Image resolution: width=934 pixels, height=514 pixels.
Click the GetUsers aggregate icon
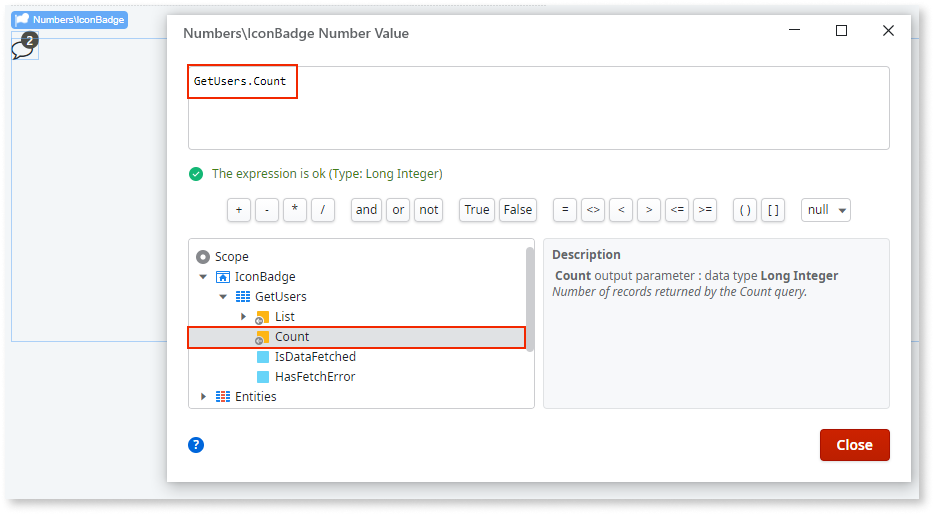pyautogui.click(x=243, y=297)
